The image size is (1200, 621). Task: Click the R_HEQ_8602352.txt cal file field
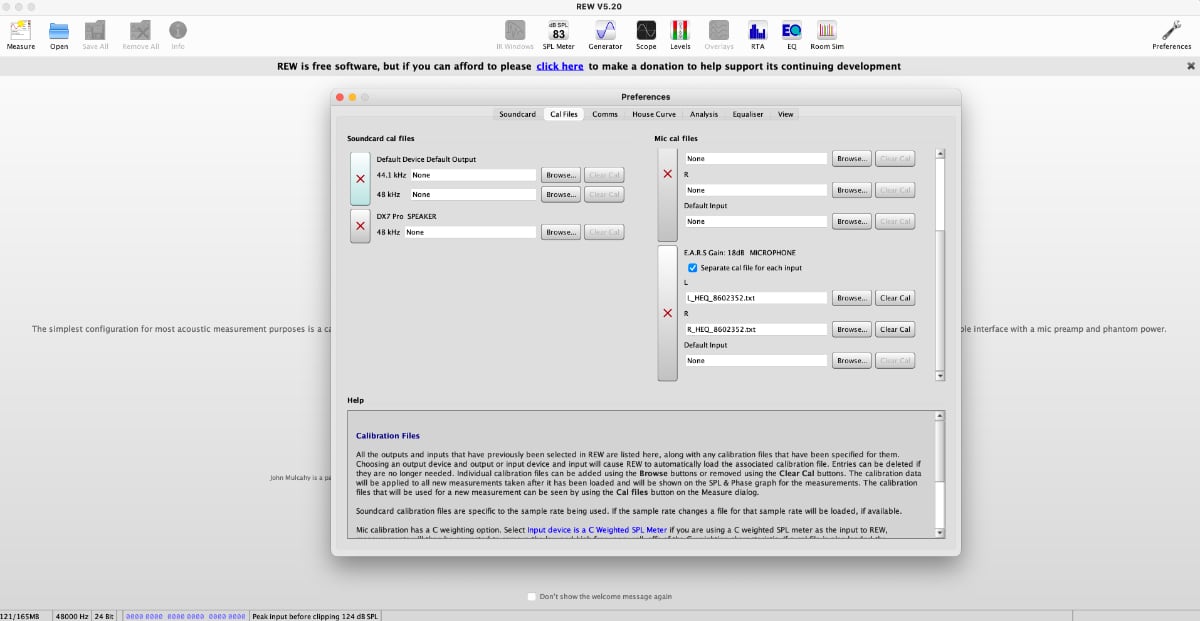(x=756, y=329)
